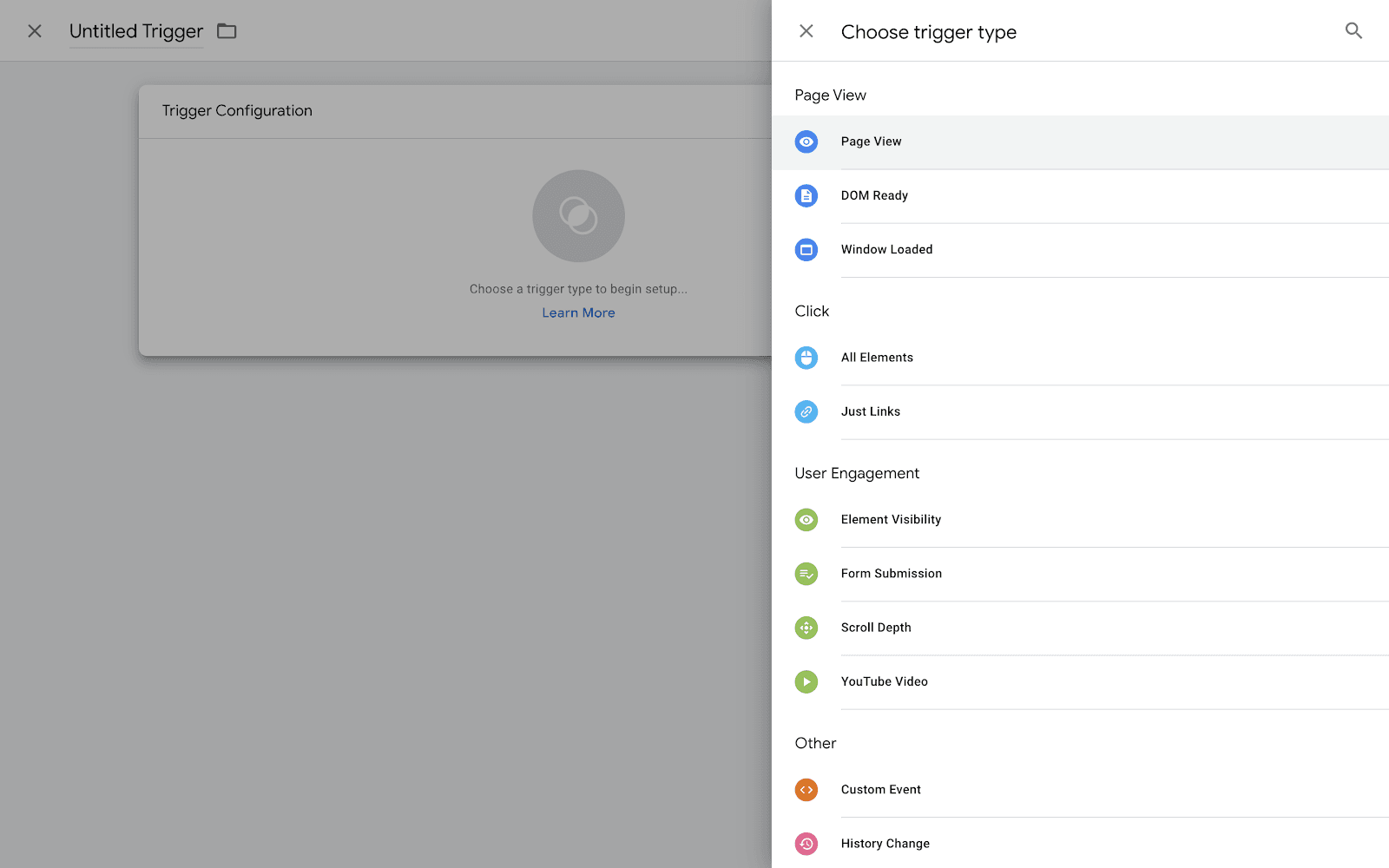This screenshot has height=868, width=1389.
Task: Pick the Custom Event trigger option
Action: click(880, 790)
